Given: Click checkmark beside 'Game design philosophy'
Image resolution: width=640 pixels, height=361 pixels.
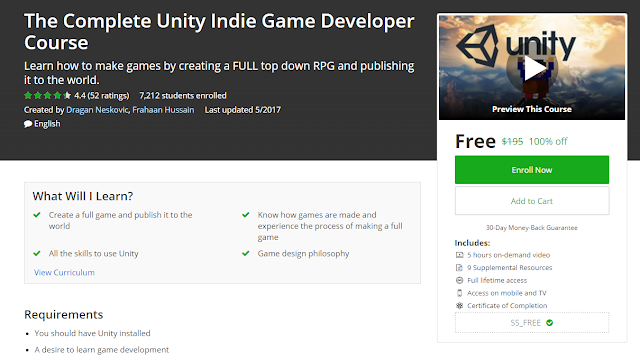Looking at the screenshot, I should click(246, 254).
